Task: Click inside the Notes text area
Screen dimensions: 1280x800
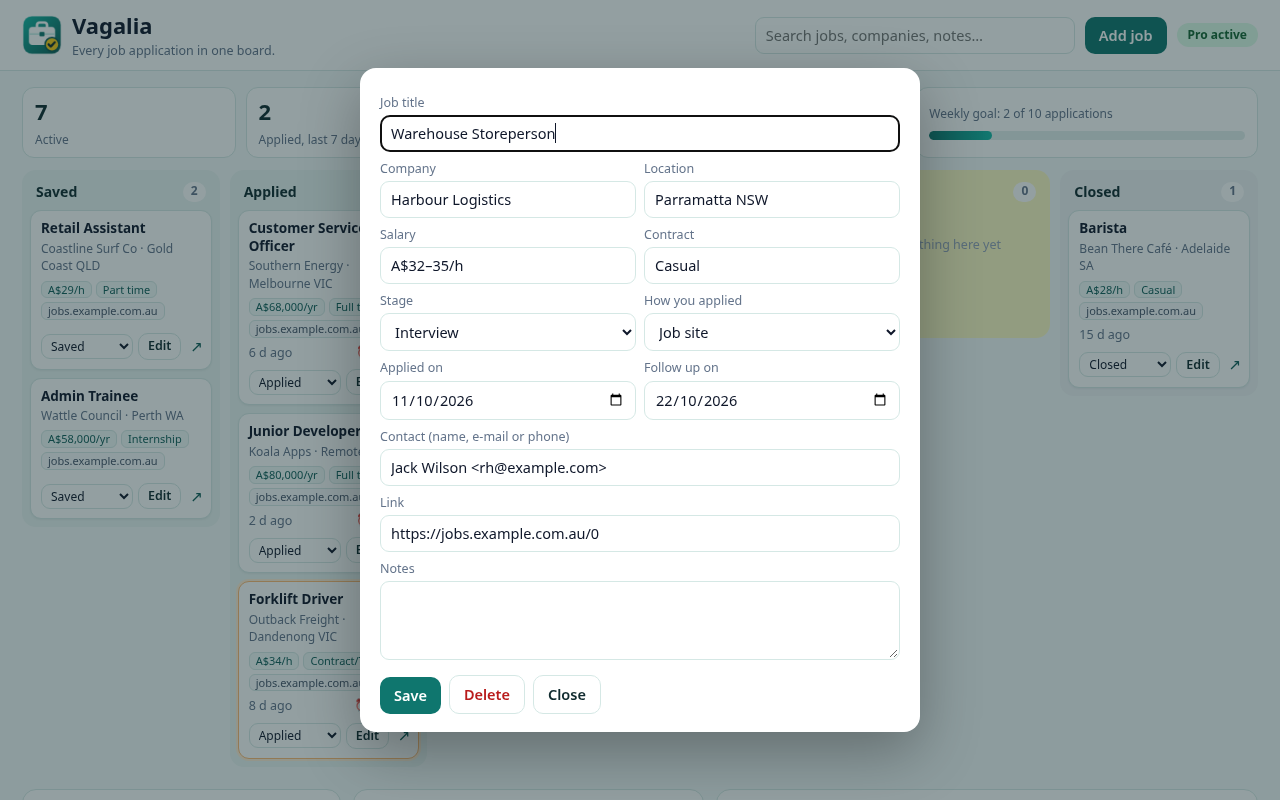Action: coord(640,620)
